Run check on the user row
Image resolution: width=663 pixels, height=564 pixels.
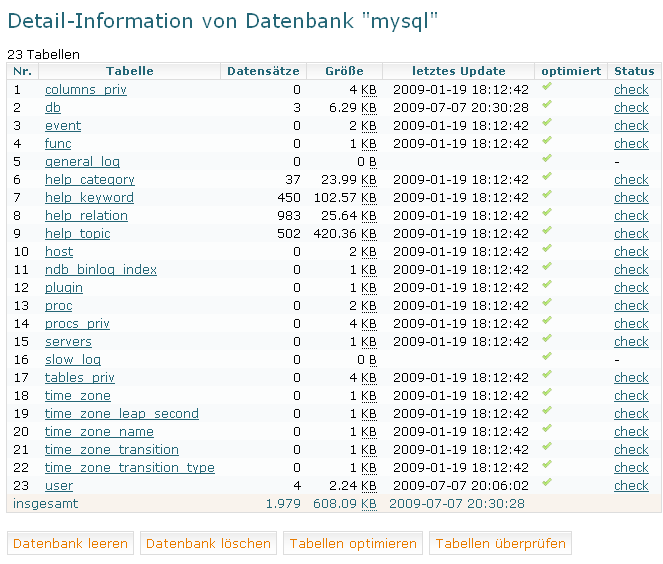click(x=631, y=485)
